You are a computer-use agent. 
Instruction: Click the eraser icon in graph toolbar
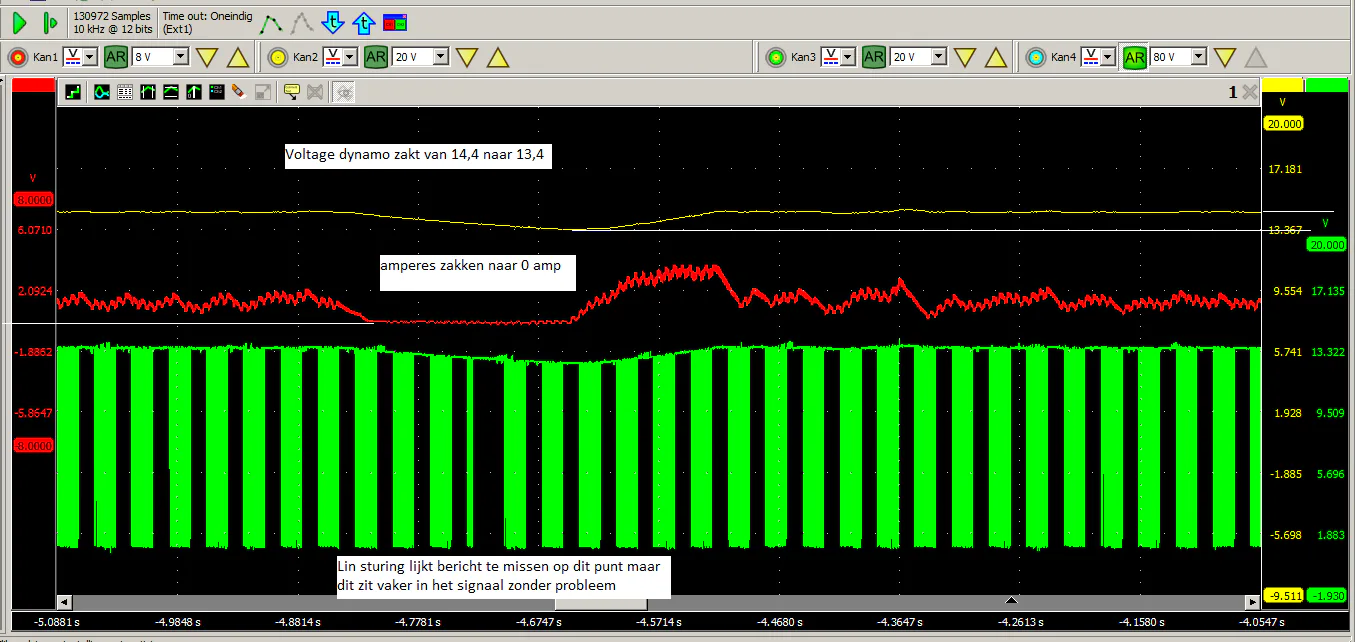pos(238,92)
